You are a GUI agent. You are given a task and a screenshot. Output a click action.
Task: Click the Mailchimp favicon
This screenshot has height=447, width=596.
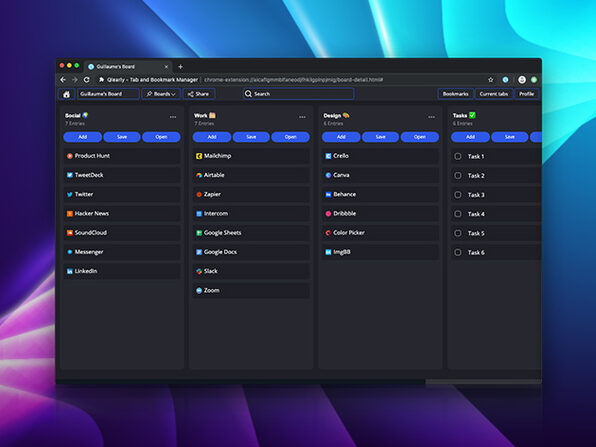point(199,156)
